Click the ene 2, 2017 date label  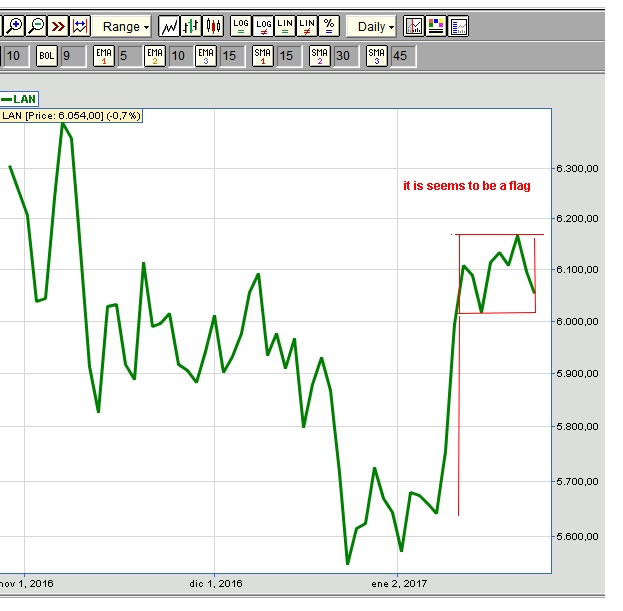399,584
